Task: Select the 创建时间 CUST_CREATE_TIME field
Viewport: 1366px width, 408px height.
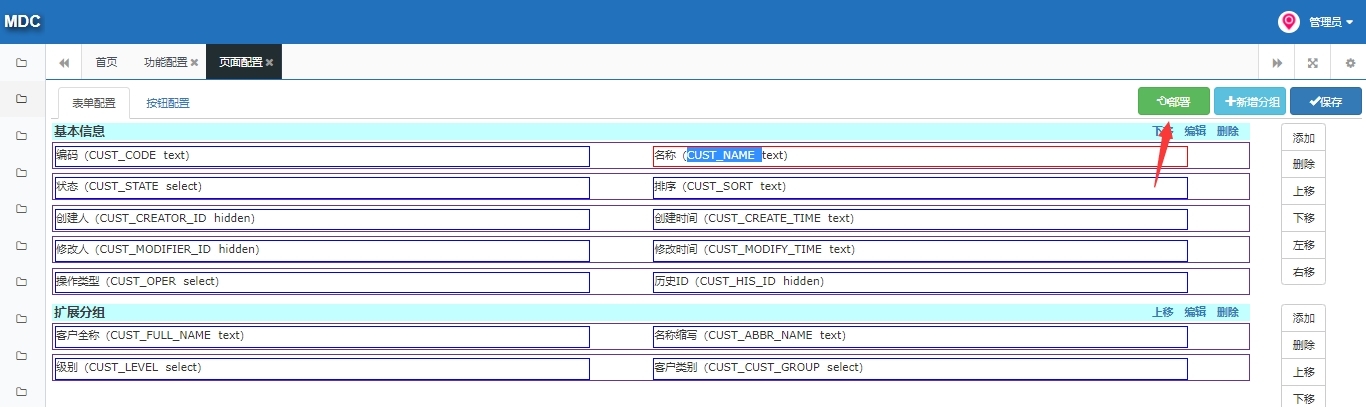Action: tap(920, 219)
